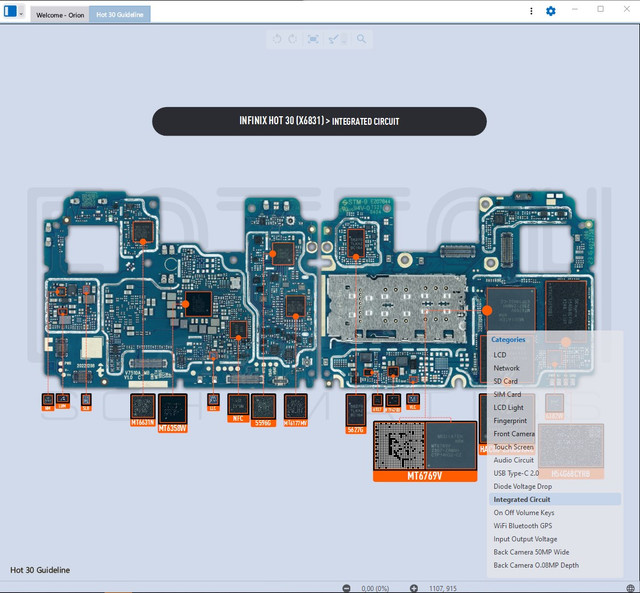The image size is (640, 593).
Task: Open Diode Voltage Drop category
Action: (522, 486)
